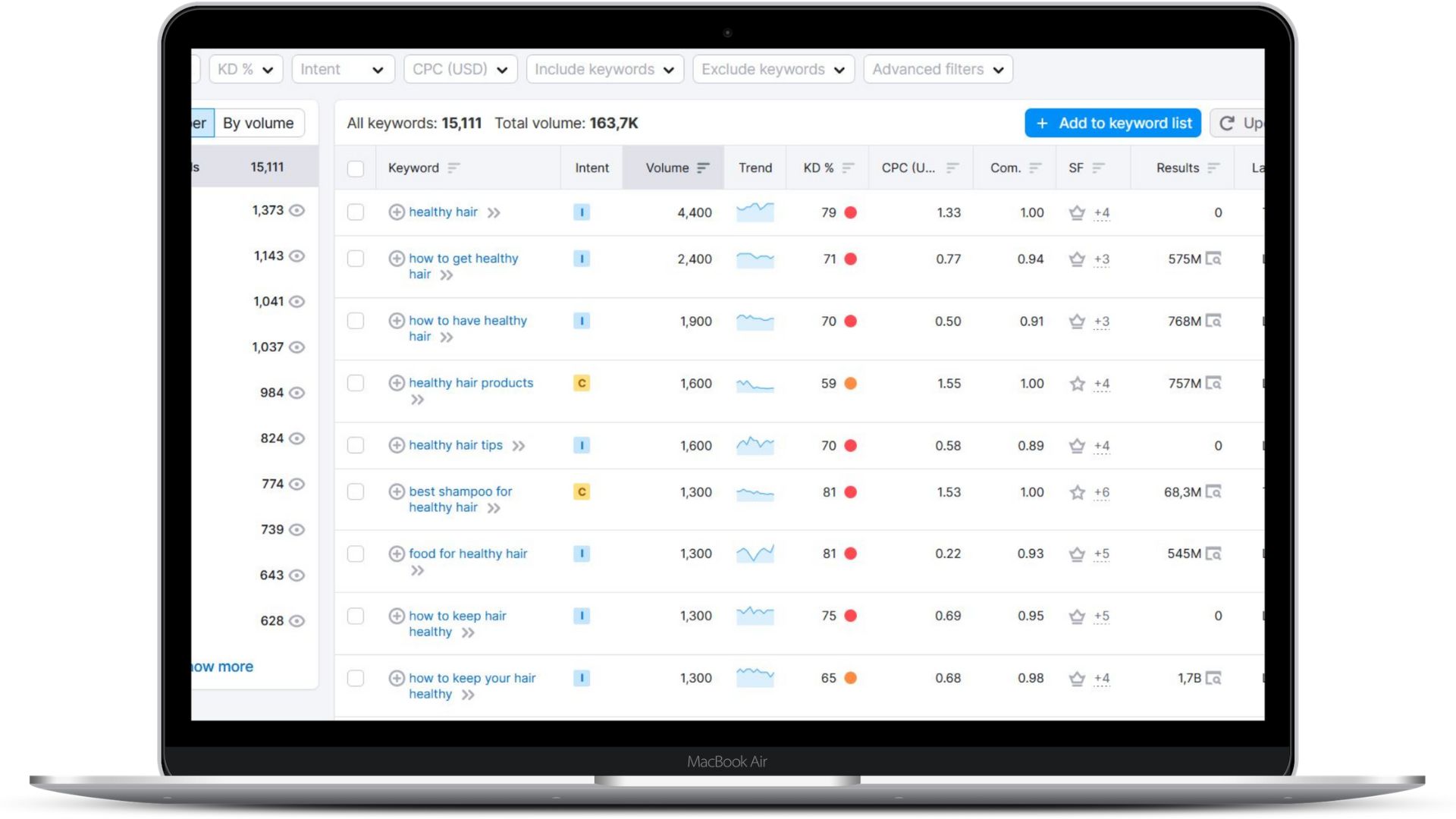Tick checkbox for 'best shampoo for healthy hair'
The image size is (1456, 819).
tap(355, 492)
